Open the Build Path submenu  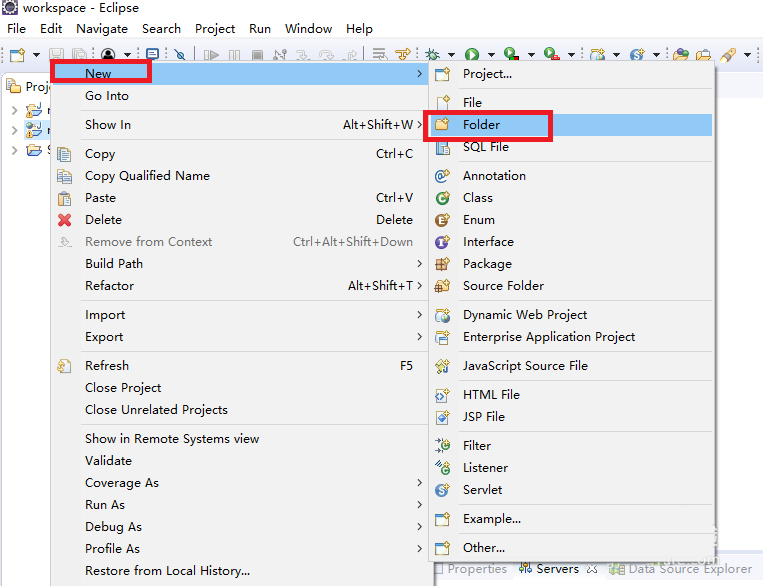pos(239,264)
